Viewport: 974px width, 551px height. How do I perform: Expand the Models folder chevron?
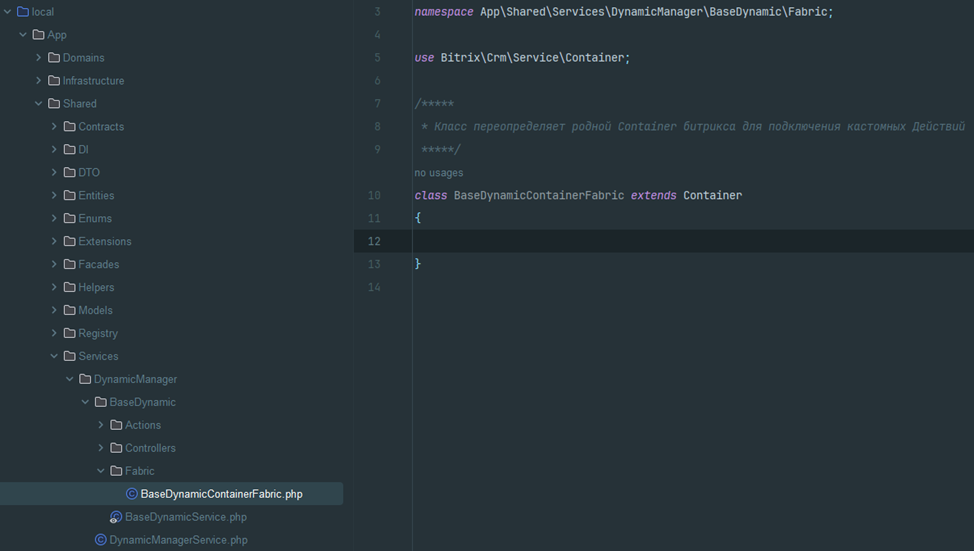(54, 311)
